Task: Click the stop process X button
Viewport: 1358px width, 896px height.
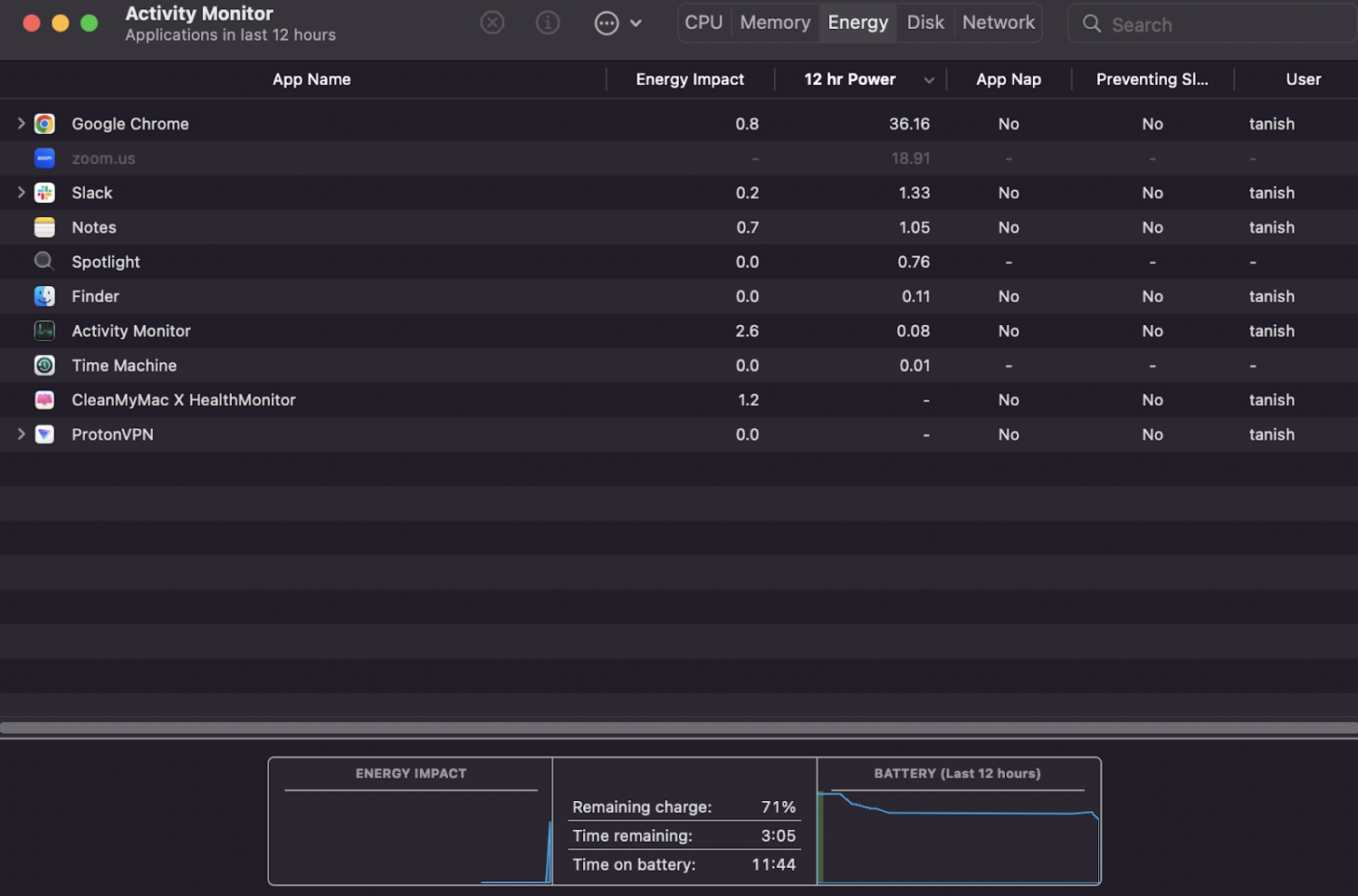Action: 492,23
